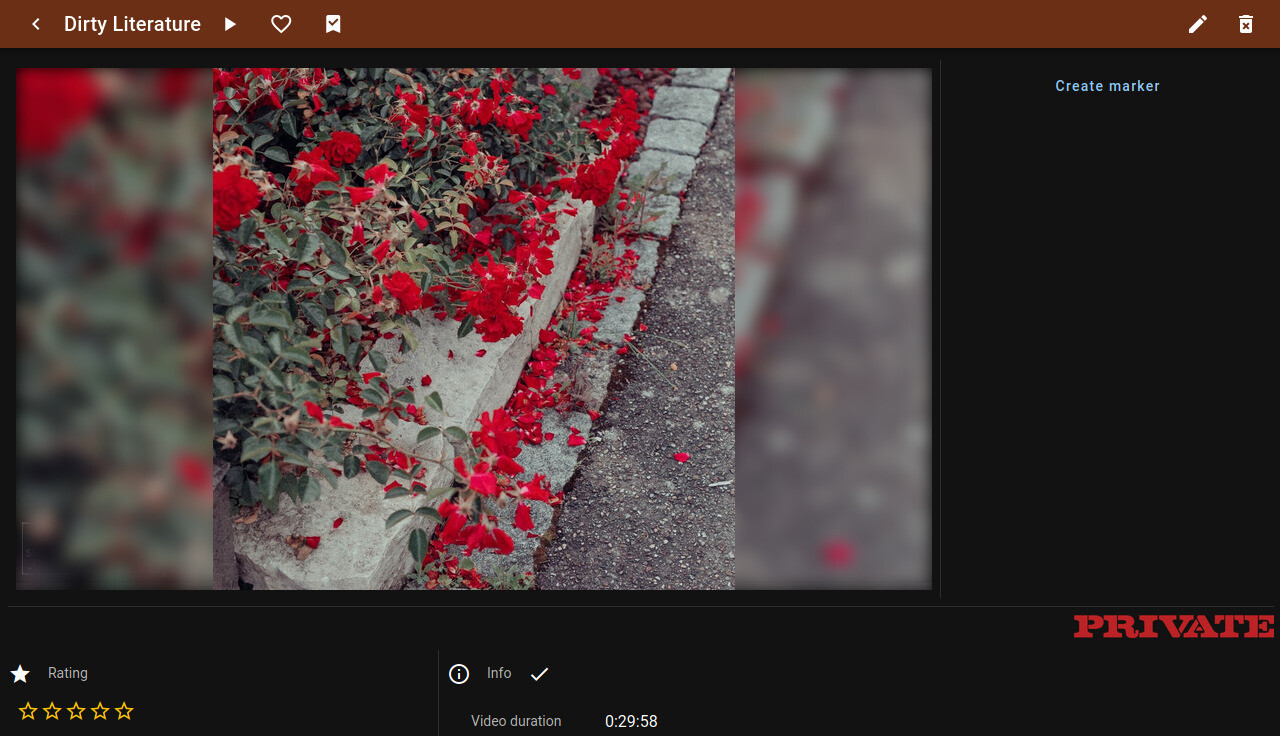The image size is (1280, 736).
Task: Click the checkmark next to Info
Action: click(x=539, y=674)
